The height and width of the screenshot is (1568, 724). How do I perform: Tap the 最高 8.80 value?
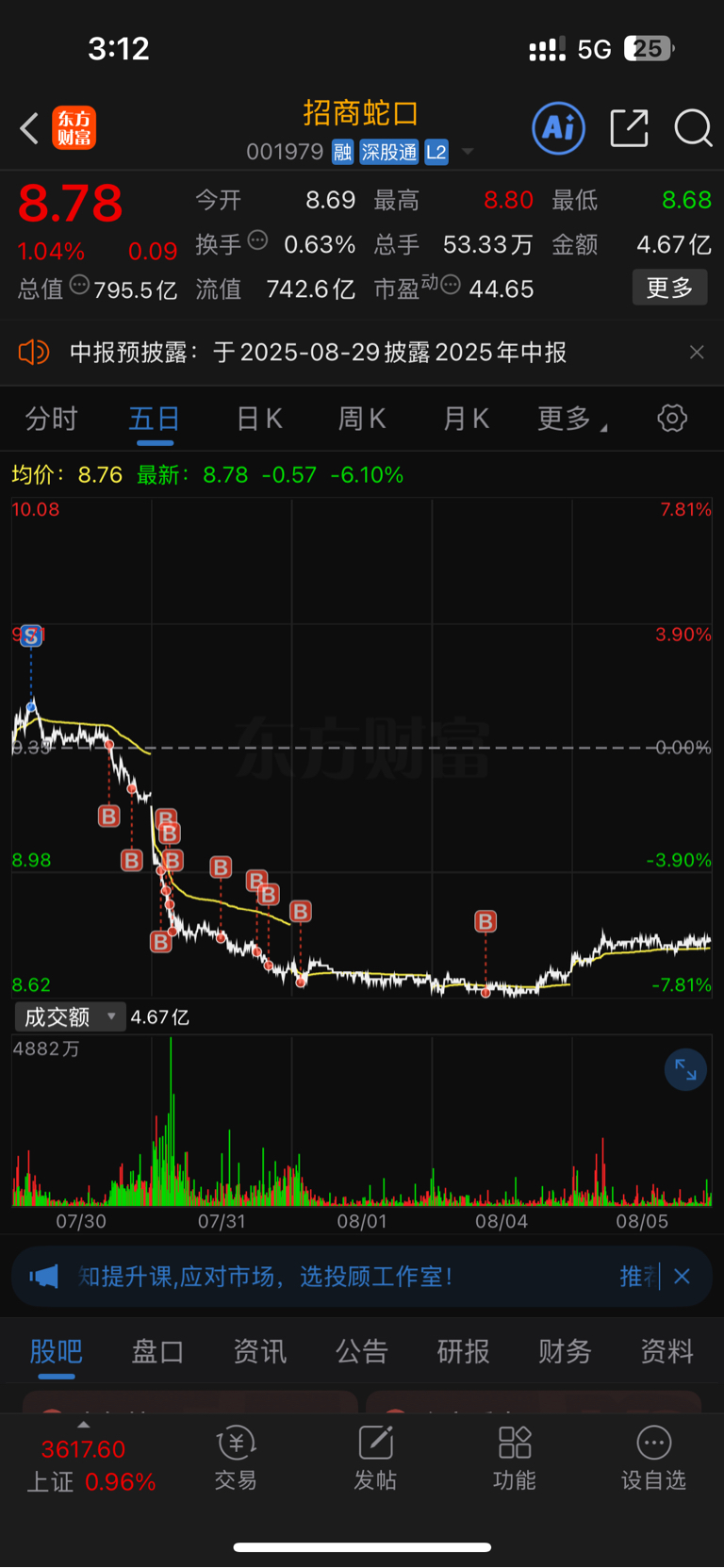pos(509,200)
